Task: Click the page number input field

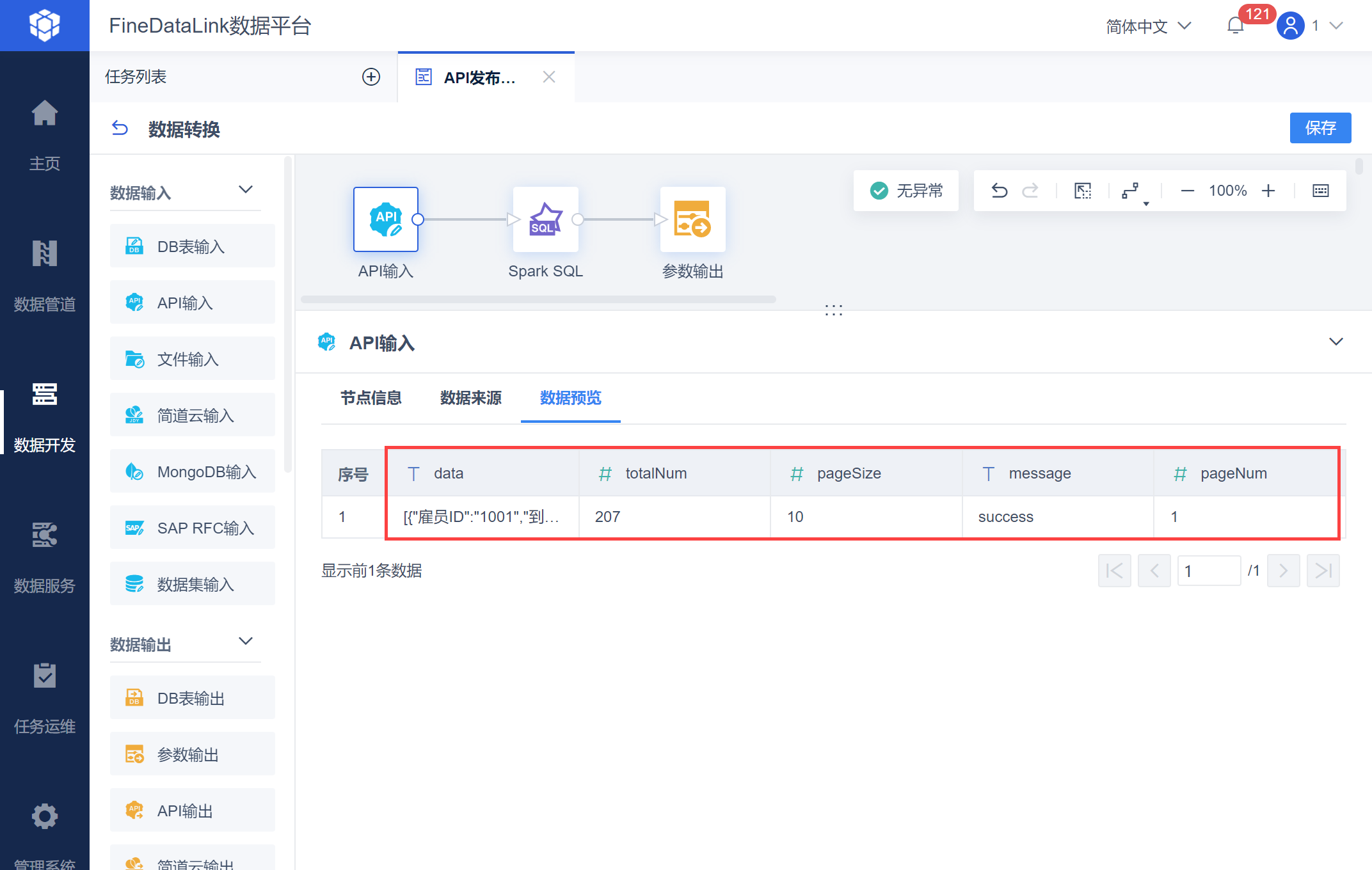Action: click(1208, 571)
